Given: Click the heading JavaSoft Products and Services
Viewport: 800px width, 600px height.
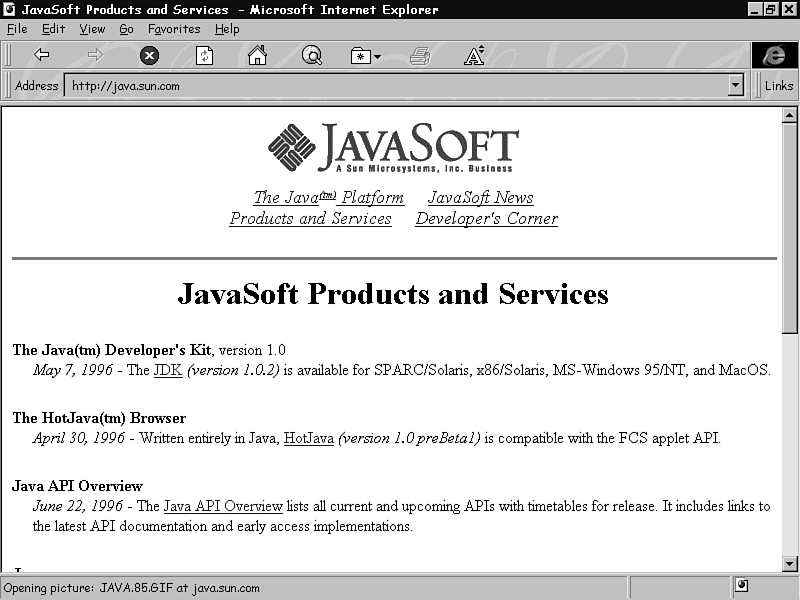Looking at the screenshot, I should pyautogui.click(x=393, y=294).
